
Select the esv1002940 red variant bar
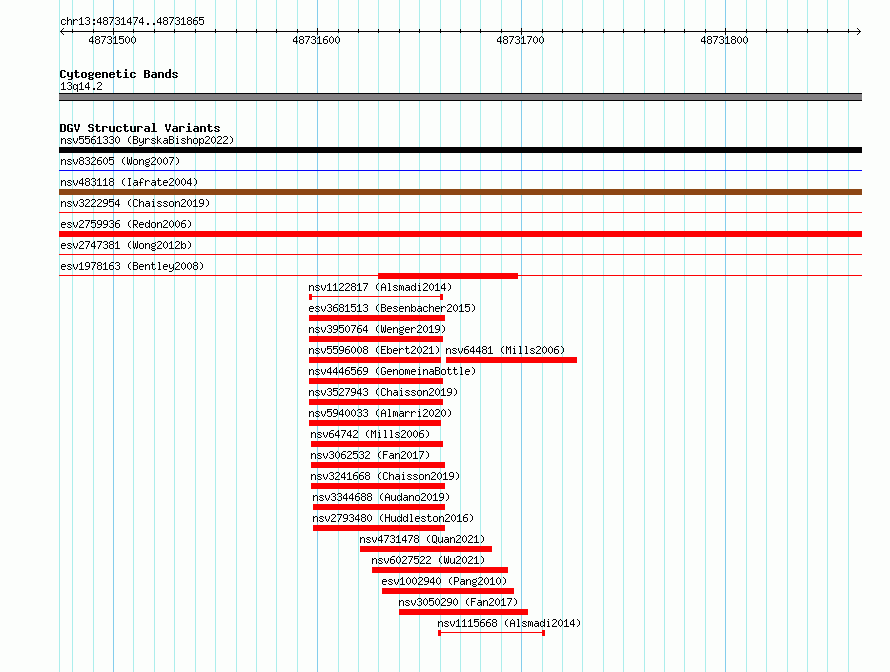pos(448,591)
